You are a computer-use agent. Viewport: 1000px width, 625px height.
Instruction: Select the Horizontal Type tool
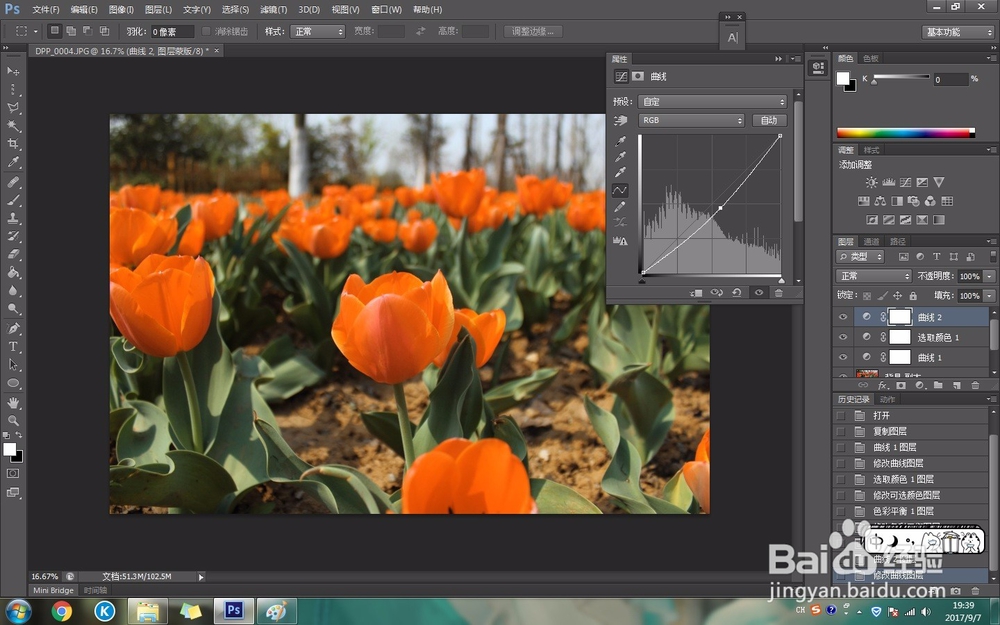(x=13, y=346)
